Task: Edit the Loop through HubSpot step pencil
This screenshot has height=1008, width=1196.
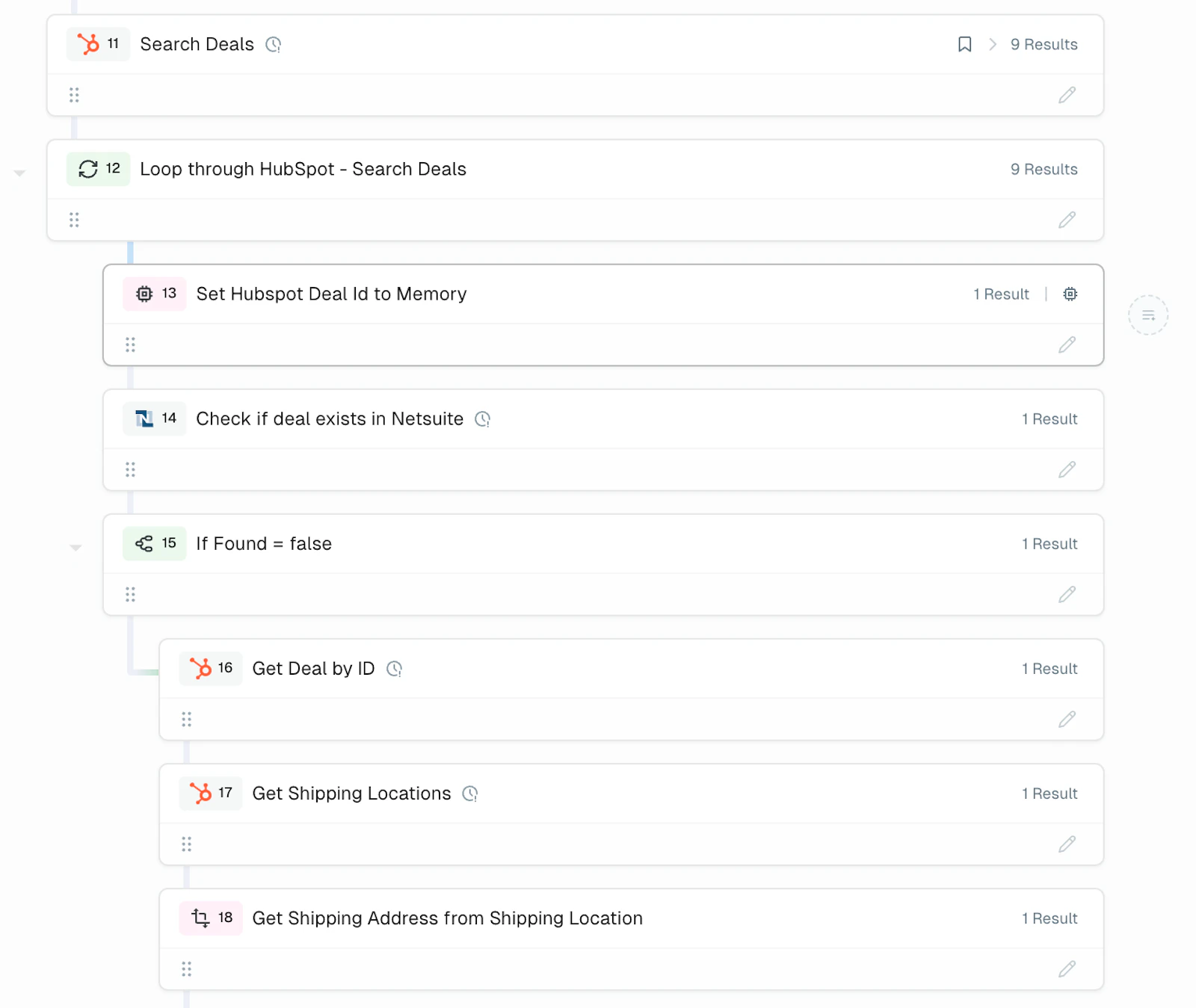Action: 1067,220
